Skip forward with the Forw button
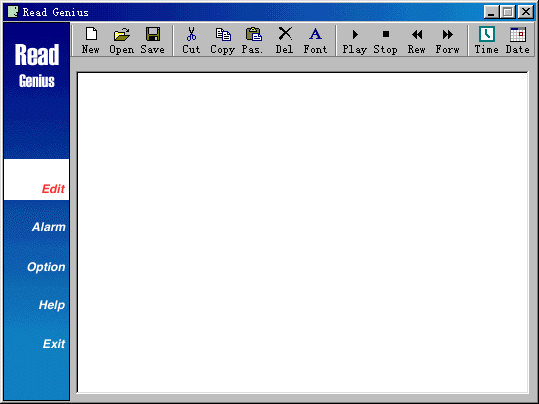The image size is (539, 404). point(448,41)
